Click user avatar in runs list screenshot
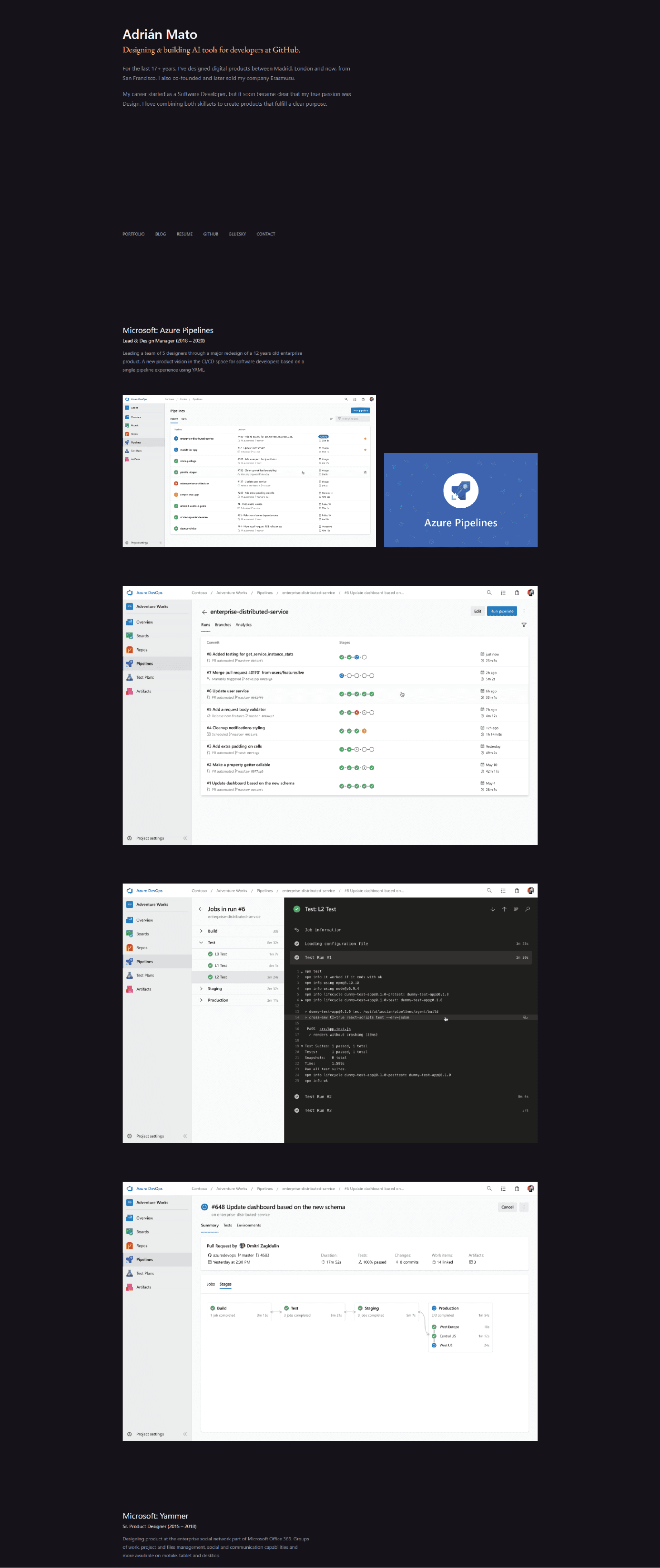 (531, 592)
